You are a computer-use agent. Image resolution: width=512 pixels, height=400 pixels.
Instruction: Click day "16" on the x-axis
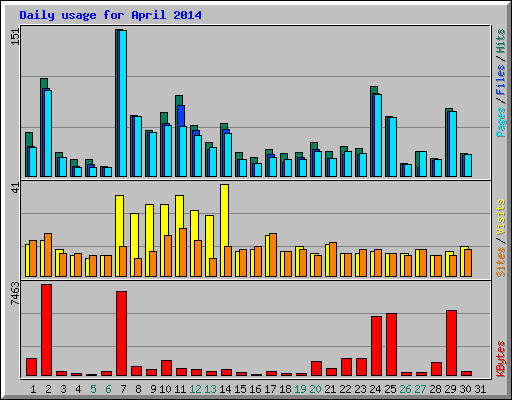click(255, 389)
